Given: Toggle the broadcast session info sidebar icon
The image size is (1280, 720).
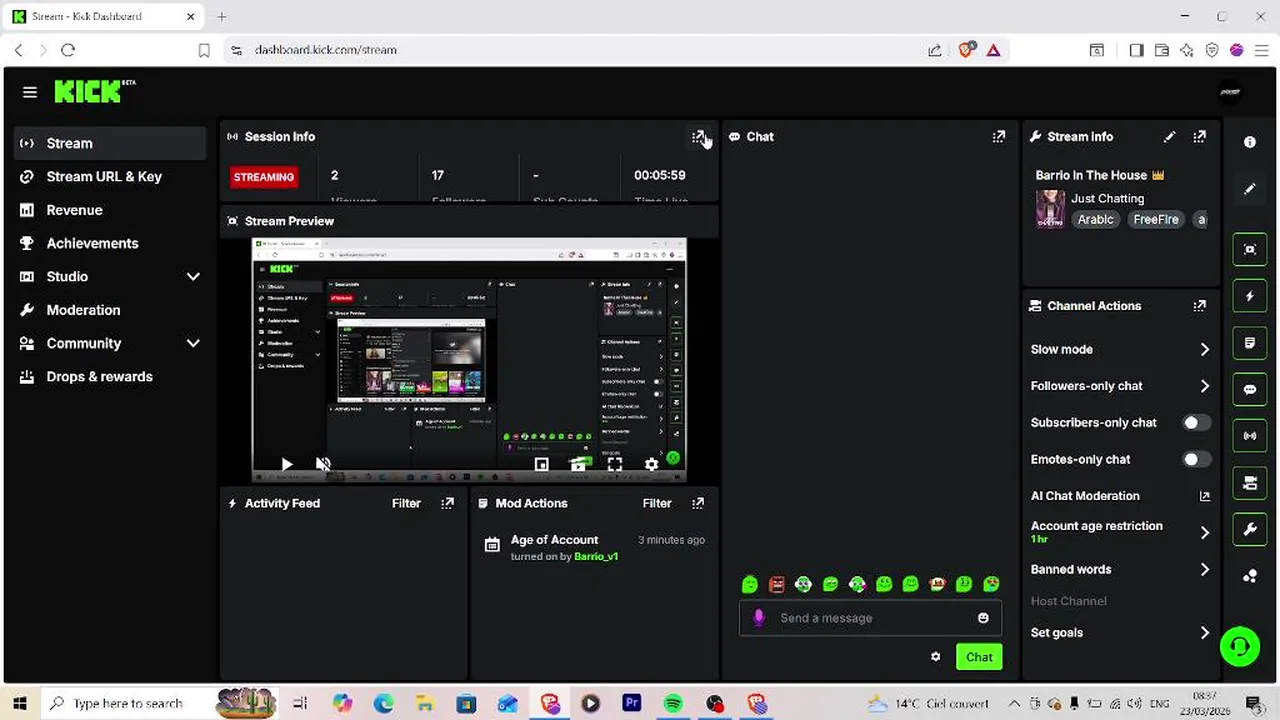Looking at the screenshot, I should click(1249, 436).
